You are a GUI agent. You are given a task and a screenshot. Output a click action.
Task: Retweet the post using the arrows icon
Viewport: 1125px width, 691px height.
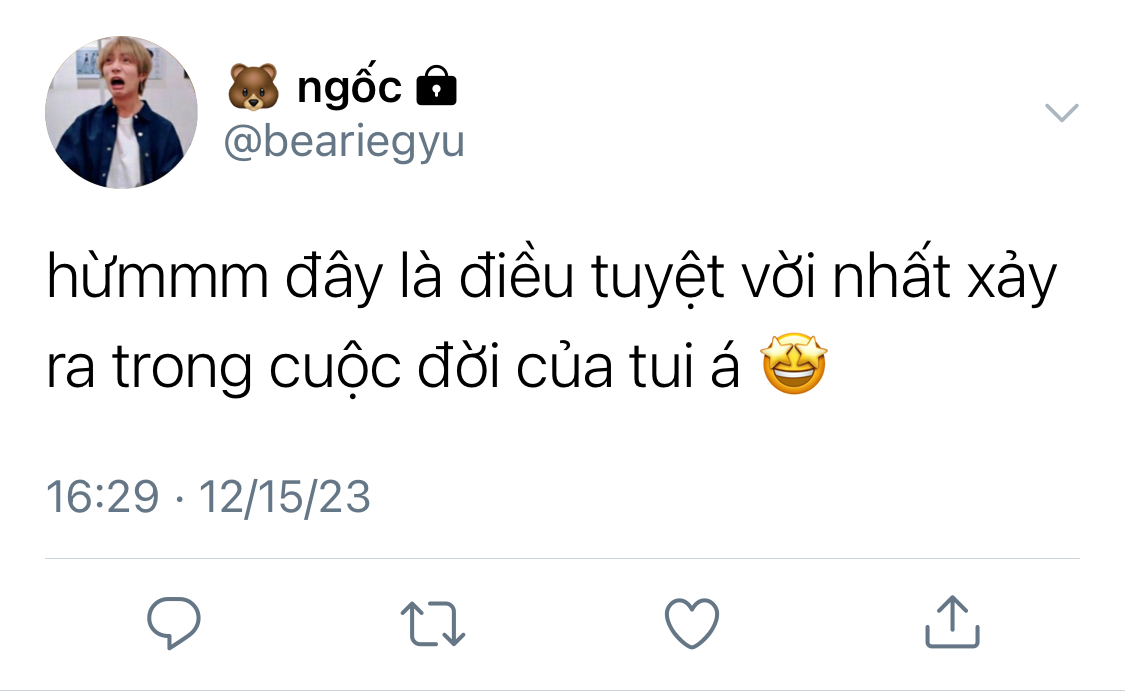433,623
